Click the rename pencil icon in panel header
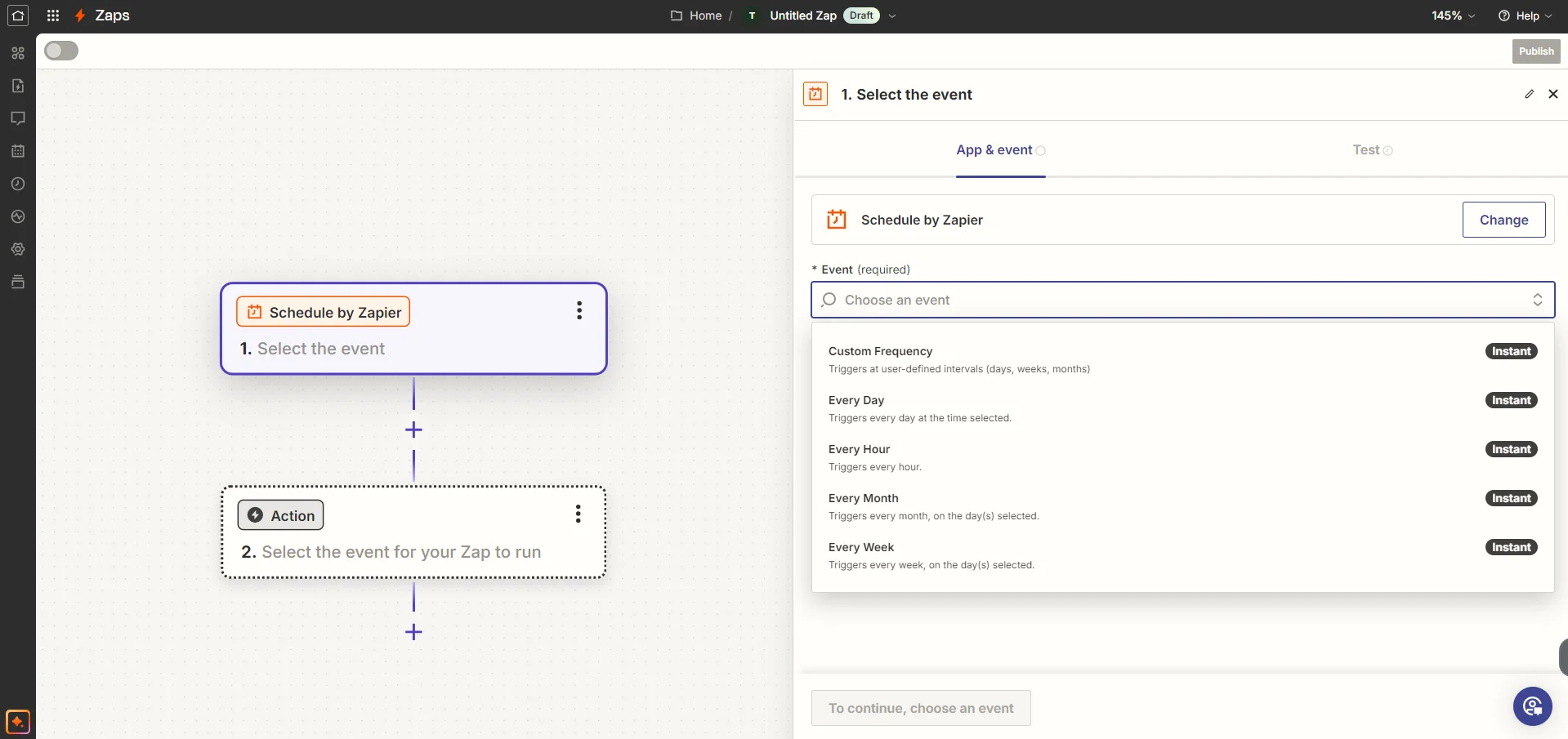 [1530, 94]
